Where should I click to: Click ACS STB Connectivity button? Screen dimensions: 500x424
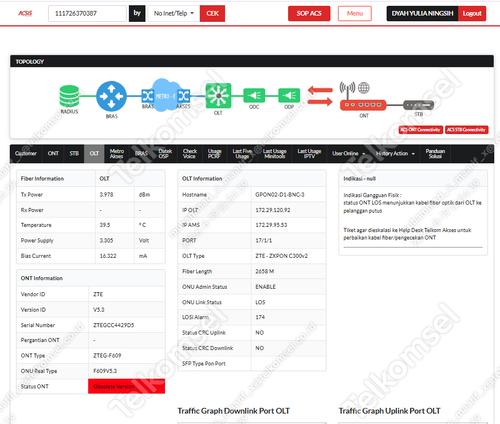click(466, 130)
